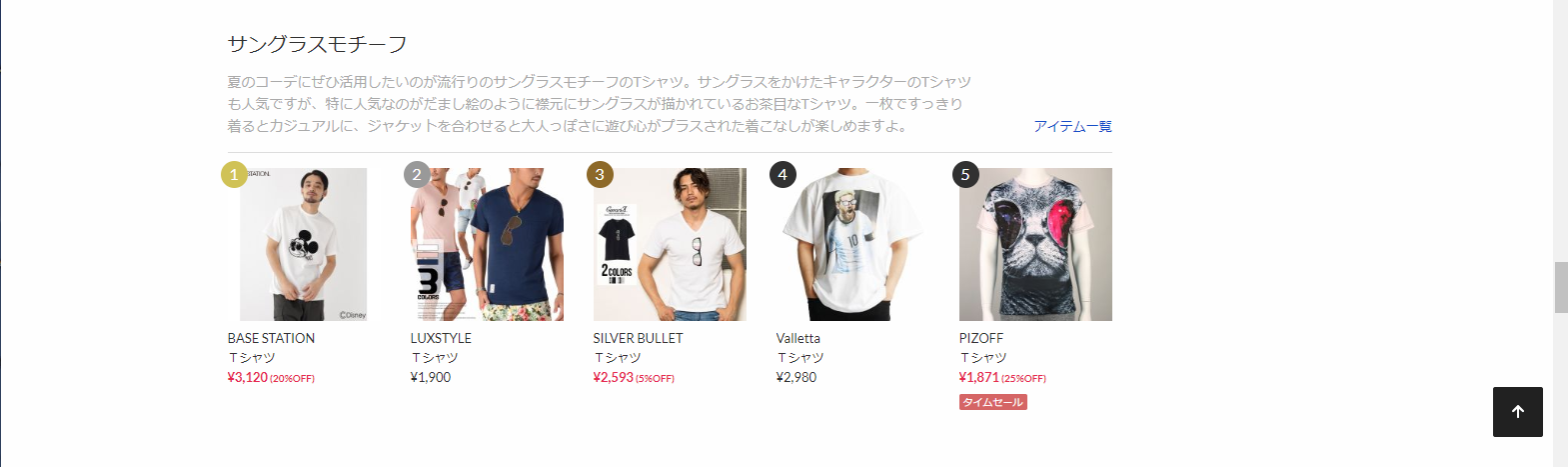Click the dark rank 4 badge
This screenshot has height=467, width=1568.
783,175
